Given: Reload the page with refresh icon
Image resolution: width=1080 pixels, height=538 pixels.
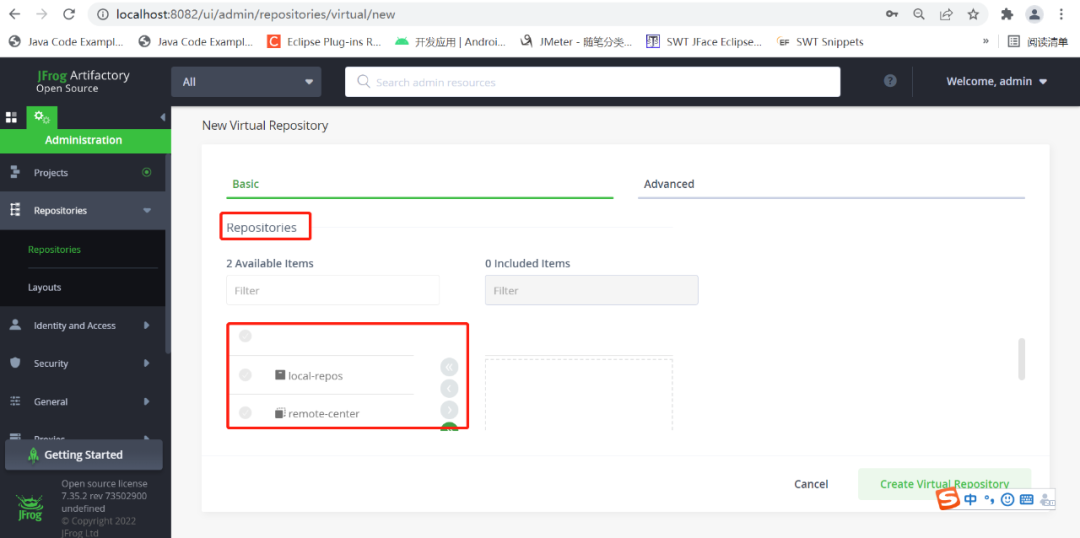Looking at the screenshot, I should point(69,14).
